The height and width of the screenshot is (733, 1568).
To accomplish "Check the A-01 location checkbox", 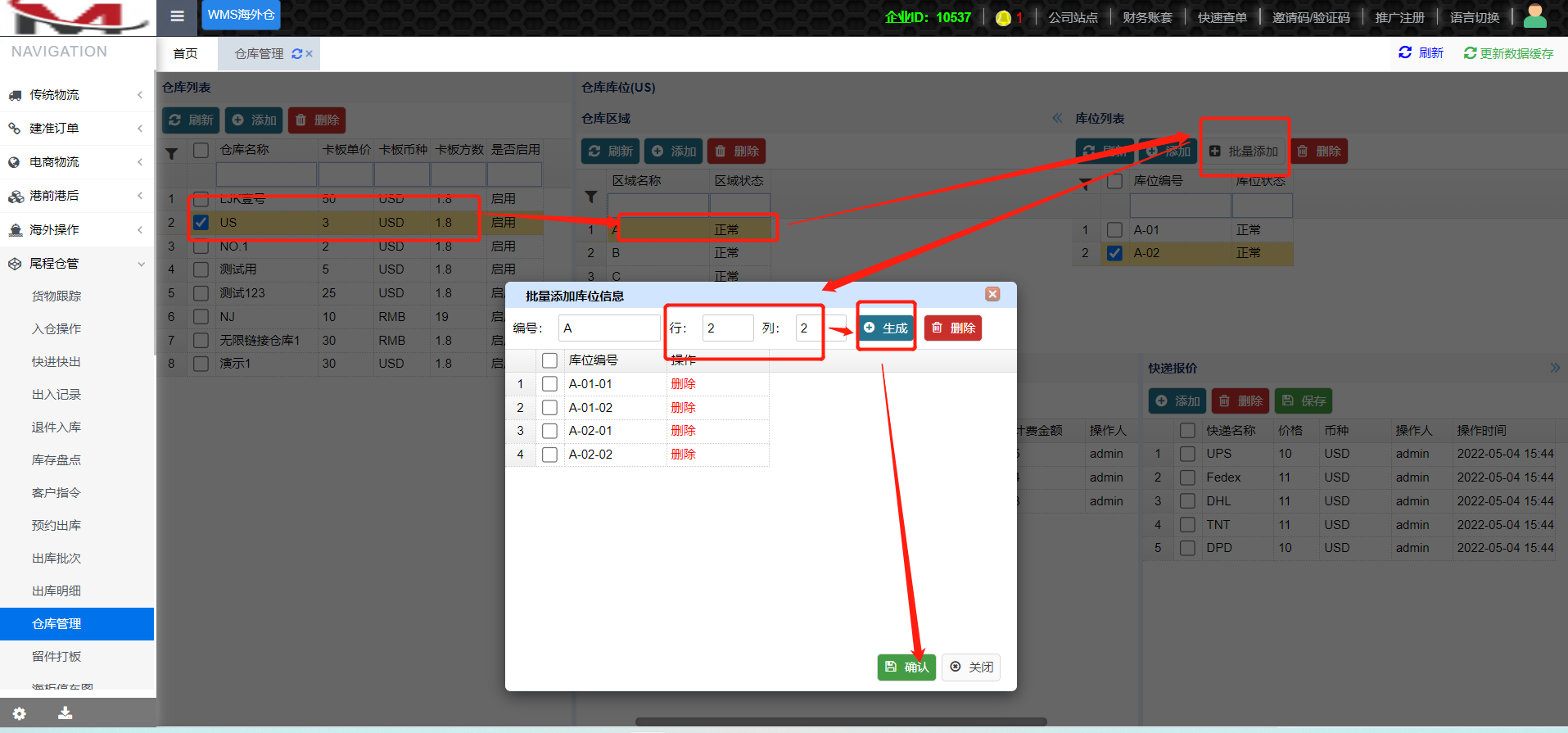I will point(1114,230).
